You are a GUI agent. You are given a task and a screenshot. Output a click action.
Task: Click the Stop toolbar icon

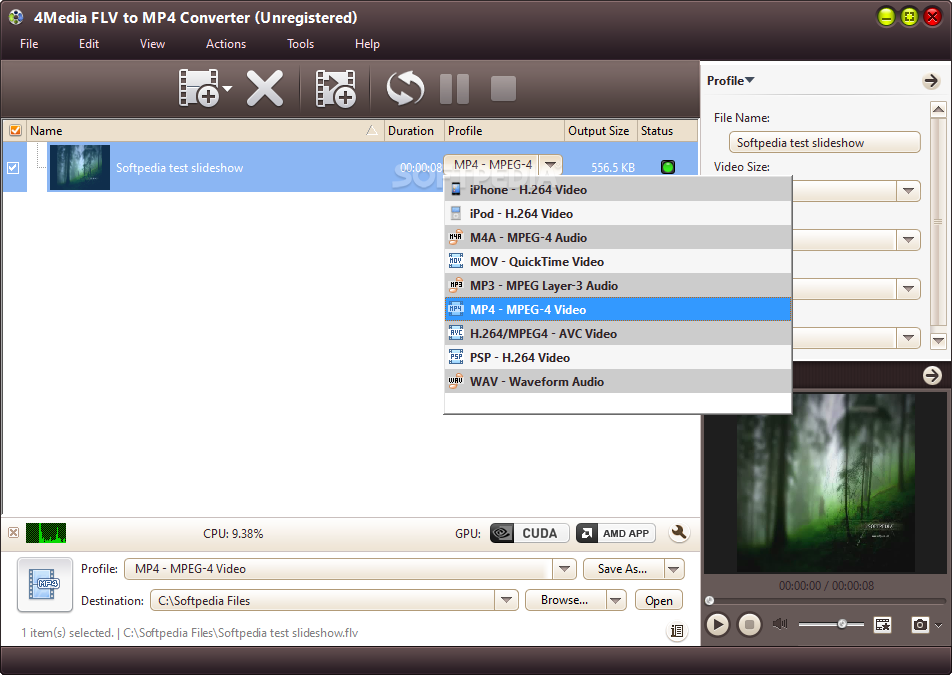(503, 89)
